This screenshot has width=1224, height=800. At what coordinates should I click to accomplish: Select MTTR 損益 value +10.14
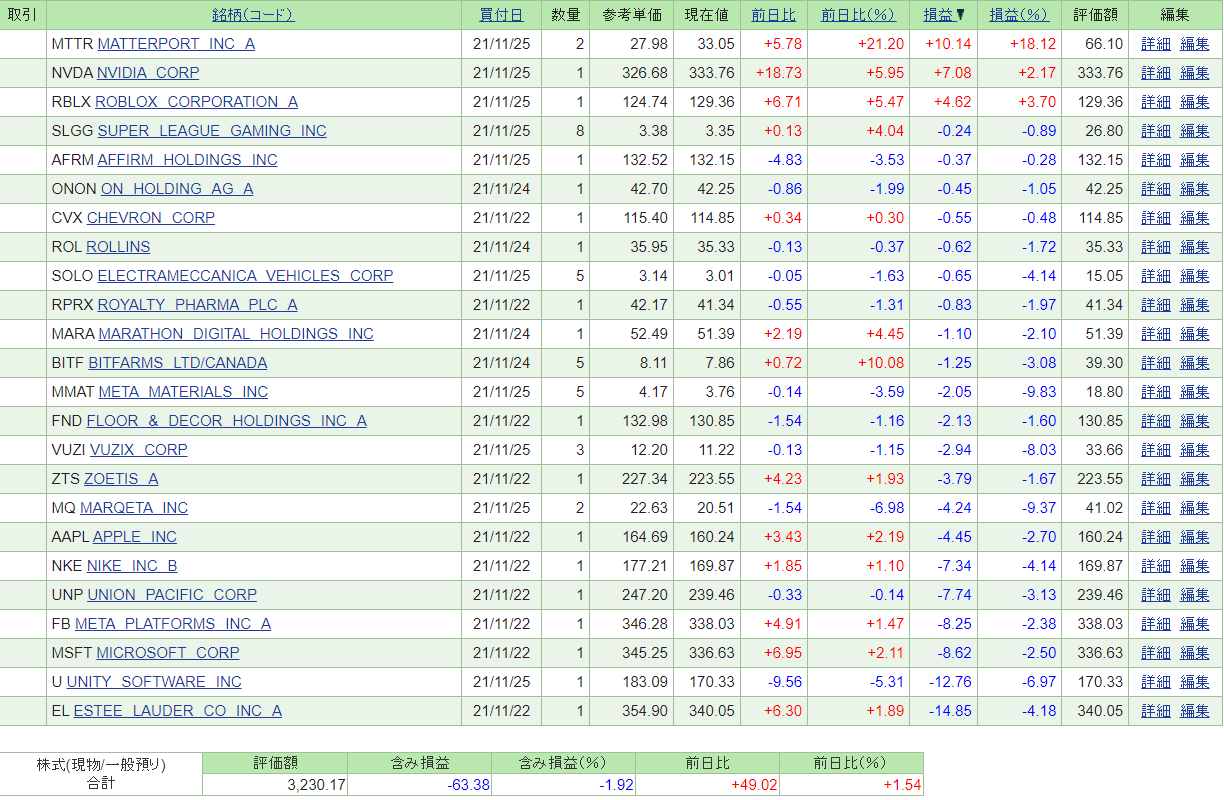click(948, 44)
